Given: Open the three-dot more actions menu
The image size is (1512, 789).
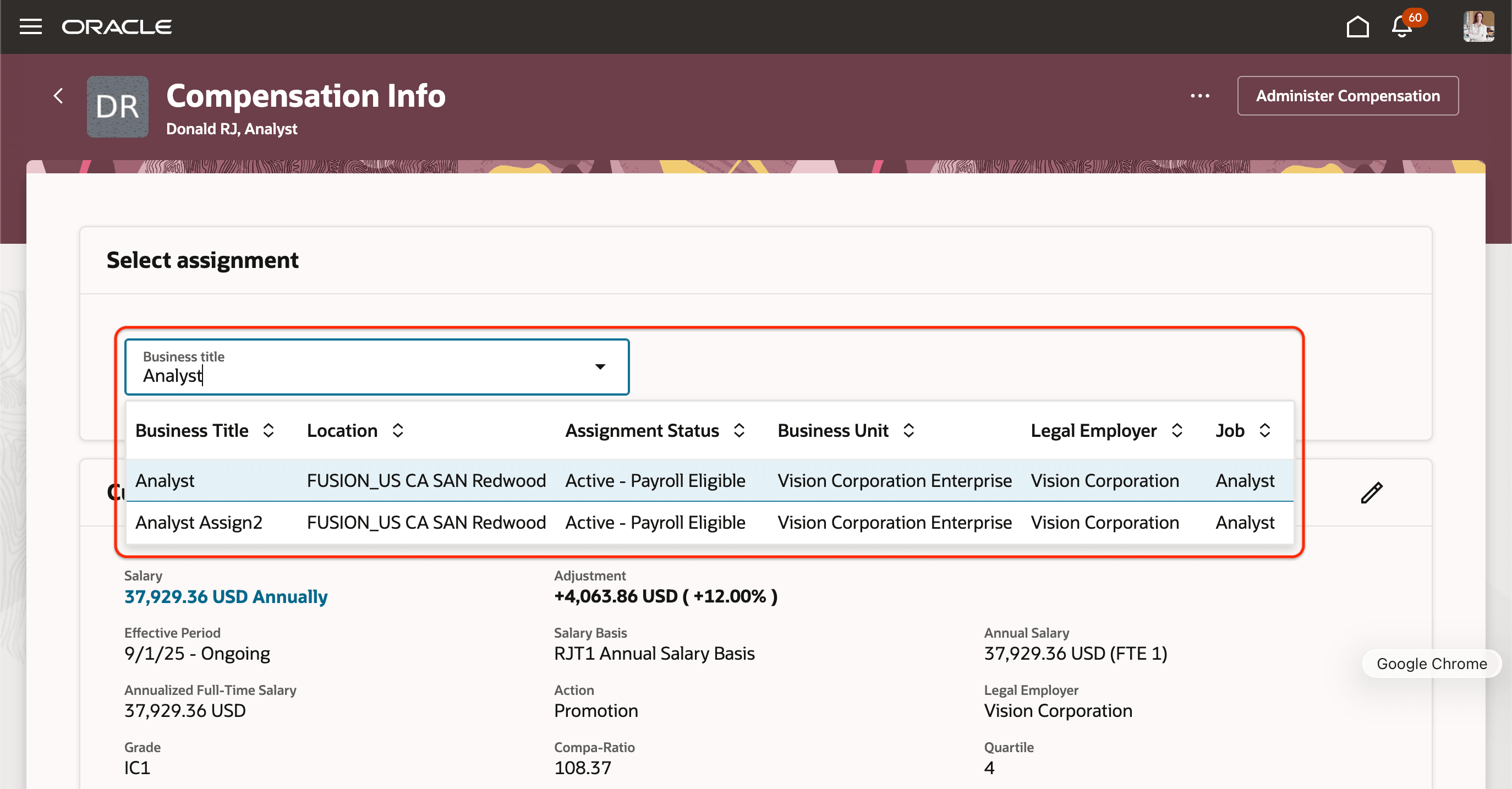Looking at the screenshot, I should pyautogui.click(x=1199, y=96).
